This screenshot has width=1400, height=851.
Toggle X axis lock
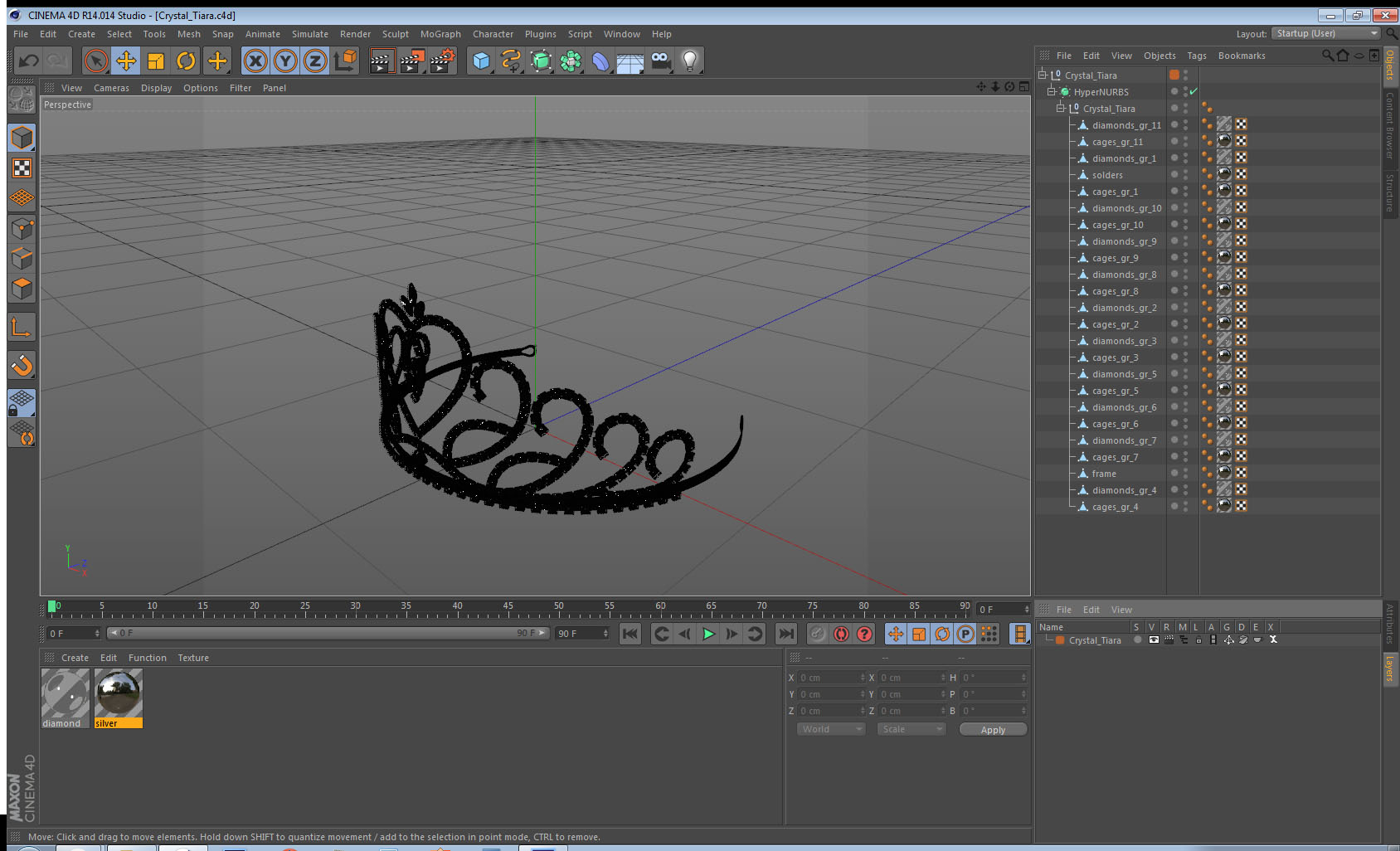click(x=255, y=61)
